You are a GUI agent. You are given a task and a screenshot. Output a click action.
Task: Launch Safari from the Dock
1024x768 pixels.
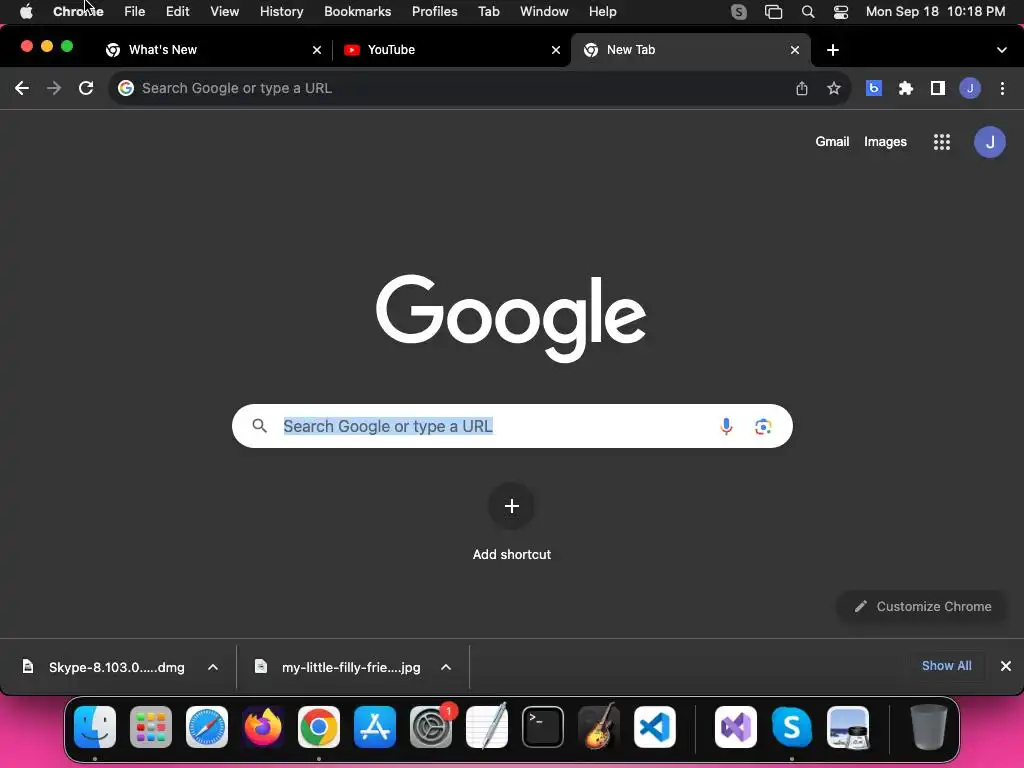pos(207,727)
